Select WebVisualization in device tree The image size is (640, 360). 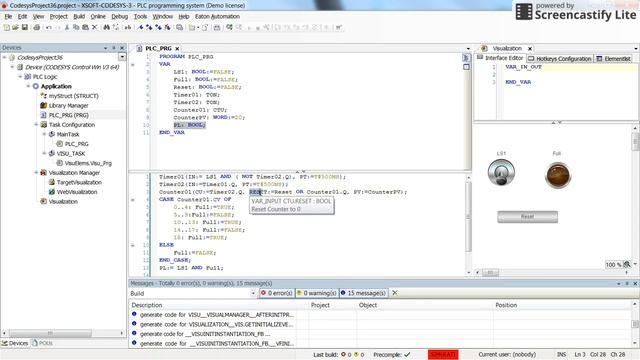tap(77, 192)
